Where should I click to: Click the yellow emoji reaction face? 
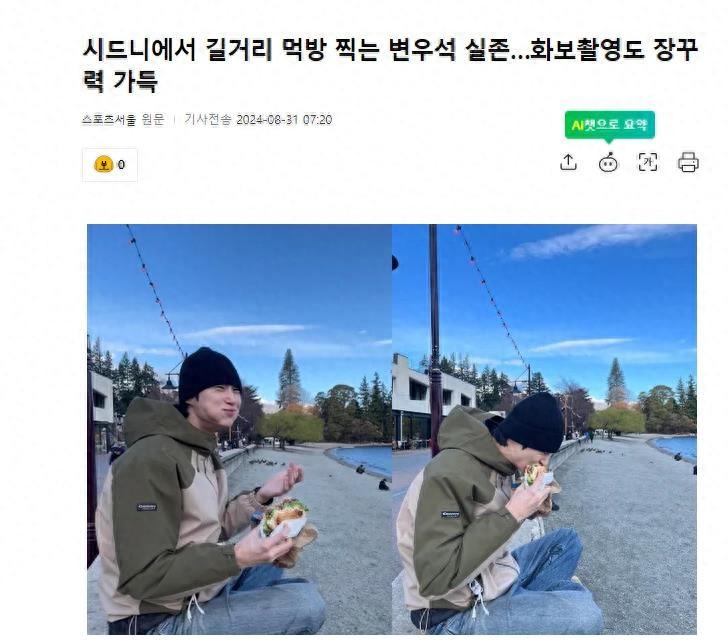click(104, 164)
